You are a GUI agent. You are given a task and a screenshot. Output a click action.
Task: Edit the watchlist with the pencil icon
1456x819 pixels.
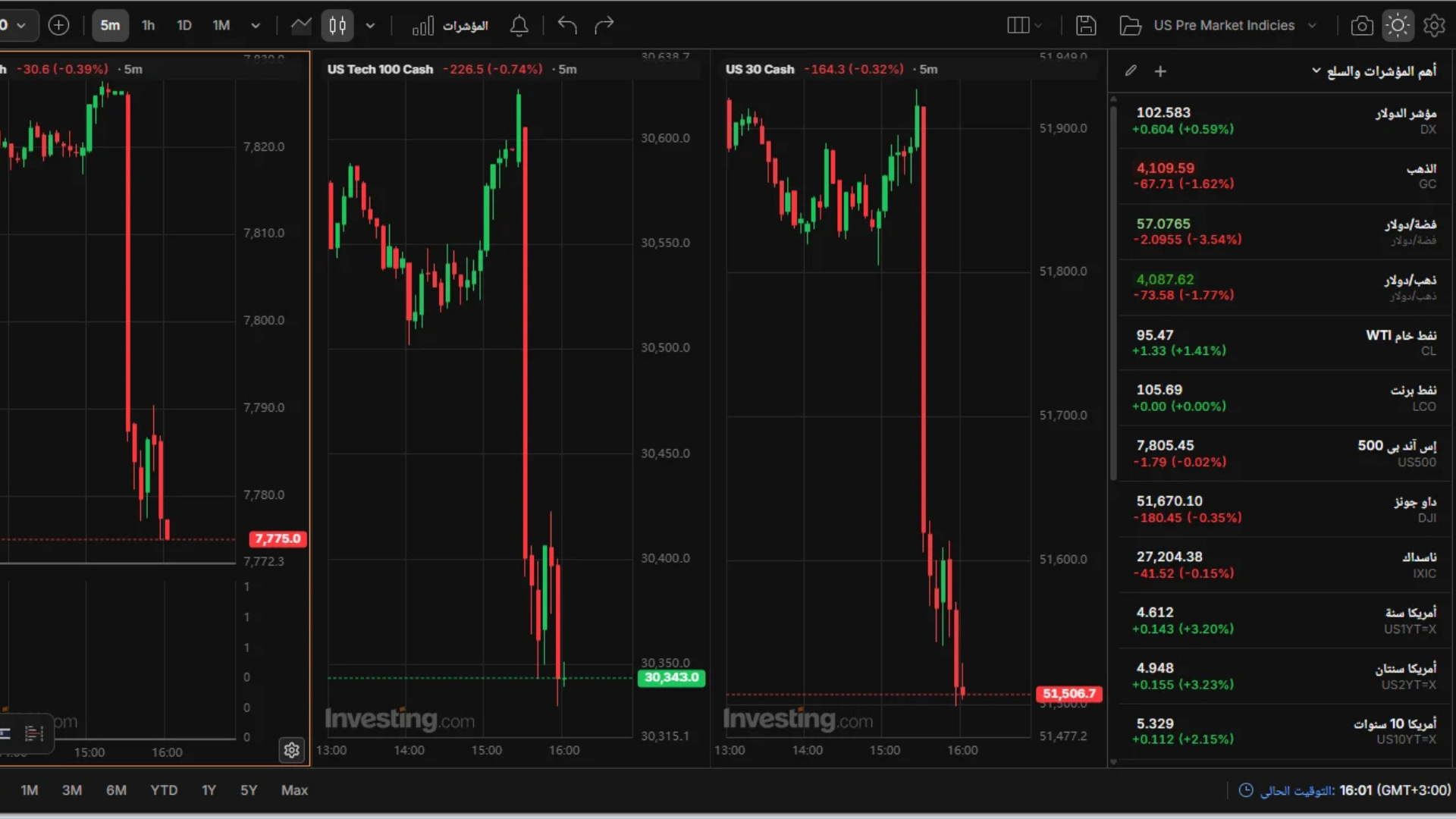pyautogui.click(x=1131, y=71)
